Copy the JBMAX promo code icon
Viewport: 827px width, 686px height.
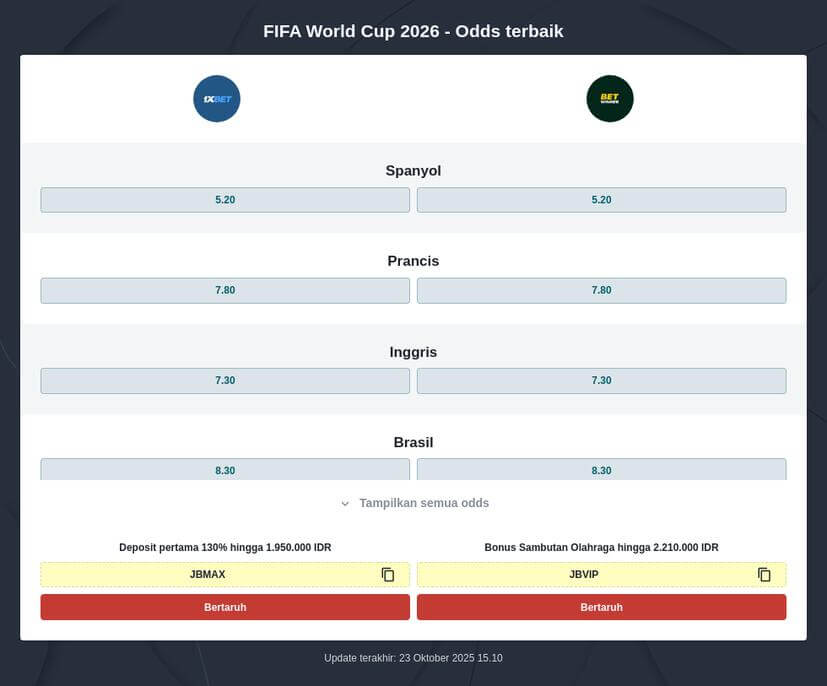pyautogui.click(x=388, y=575)
